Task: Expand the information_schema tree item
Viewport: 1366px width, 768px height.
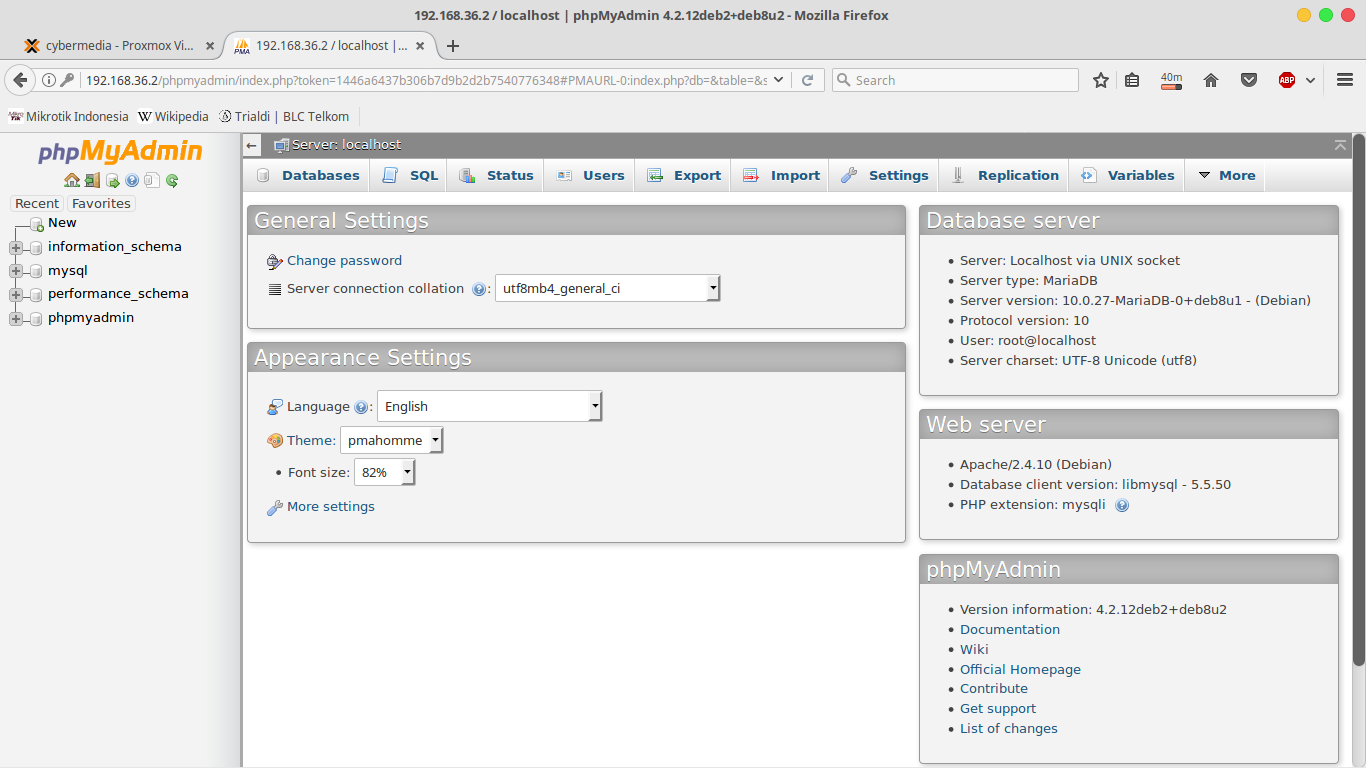Action: pyautogui.click(x=14, y=246)
